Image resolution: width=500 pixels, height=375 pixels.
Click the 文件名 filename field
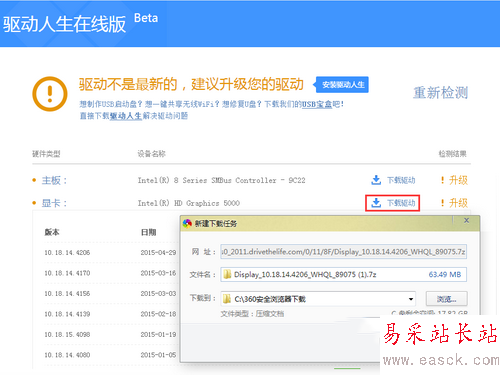(343, 274)
